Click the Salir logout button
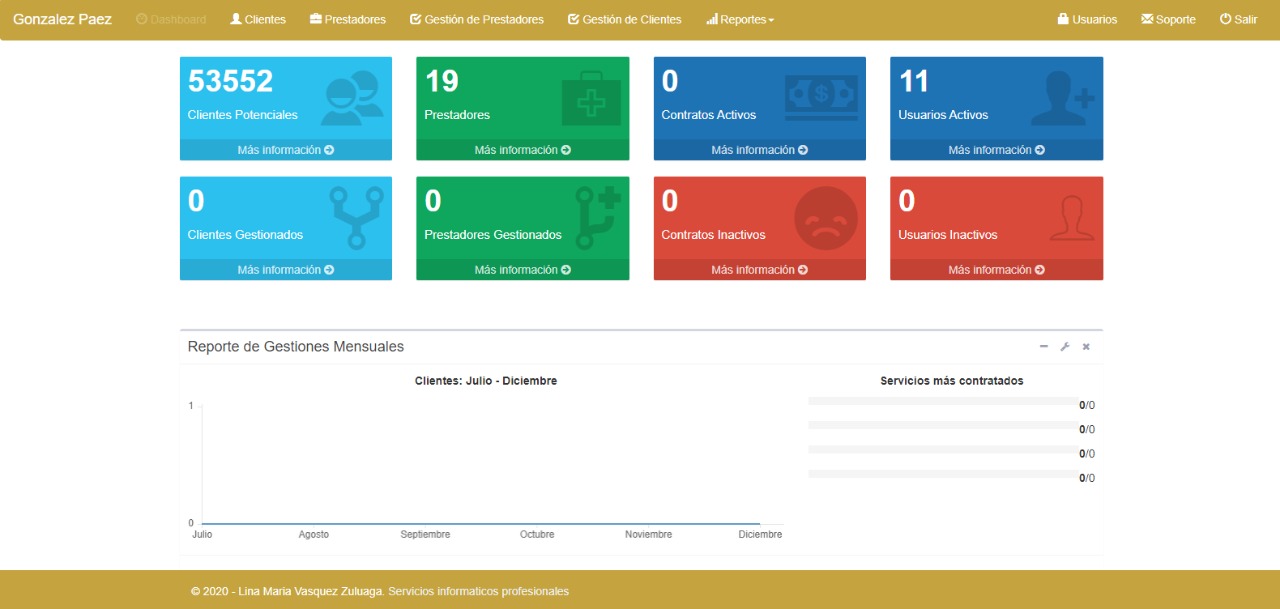This screenshot has height=609, width=1280. click(x=1238, y=20)
